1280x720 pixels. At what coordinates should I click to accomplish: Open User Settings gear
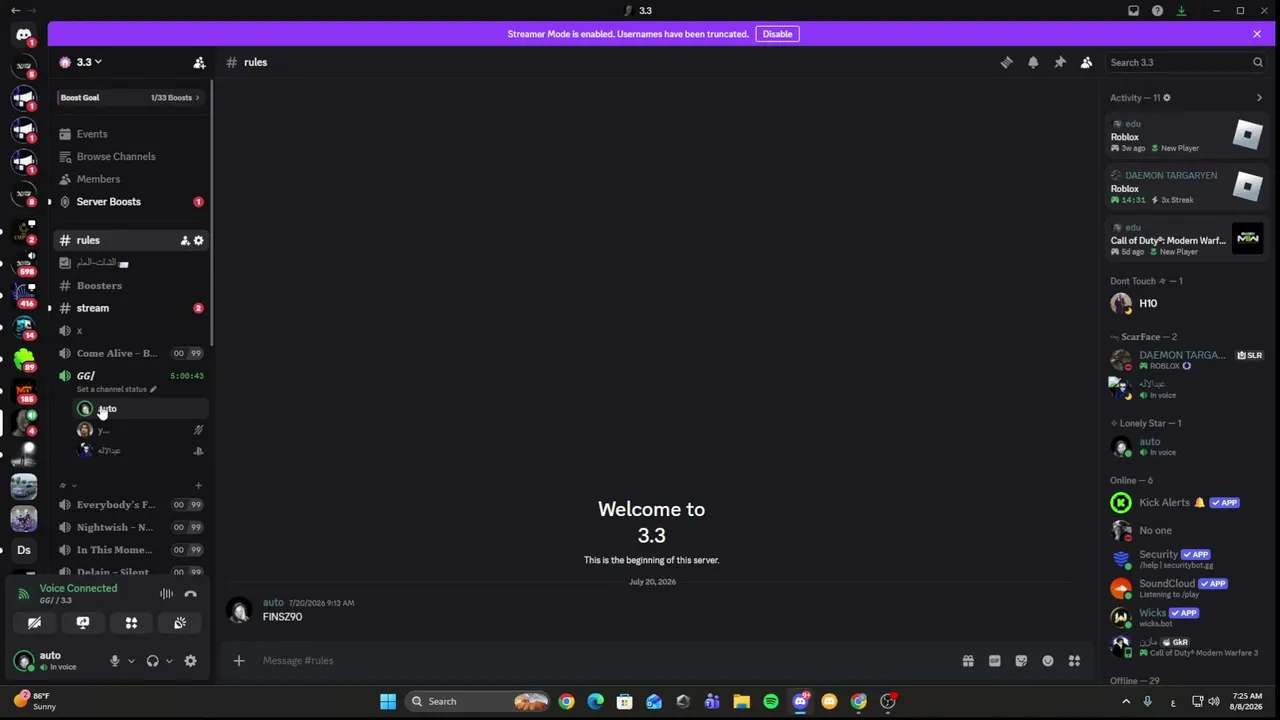pyautogui.click(x=190, y=661)
